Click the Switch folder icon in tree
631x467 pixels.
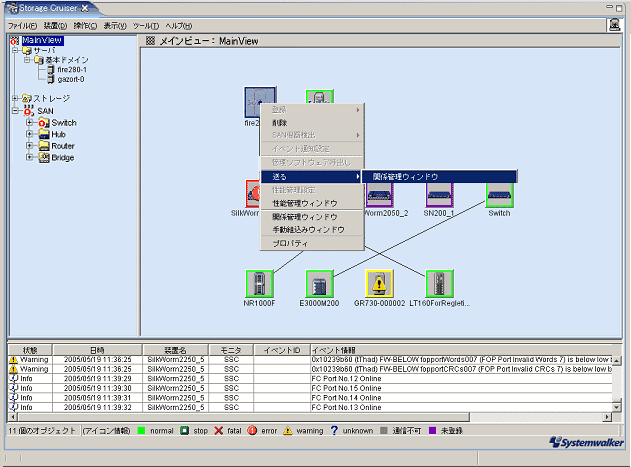pos(44,123)
